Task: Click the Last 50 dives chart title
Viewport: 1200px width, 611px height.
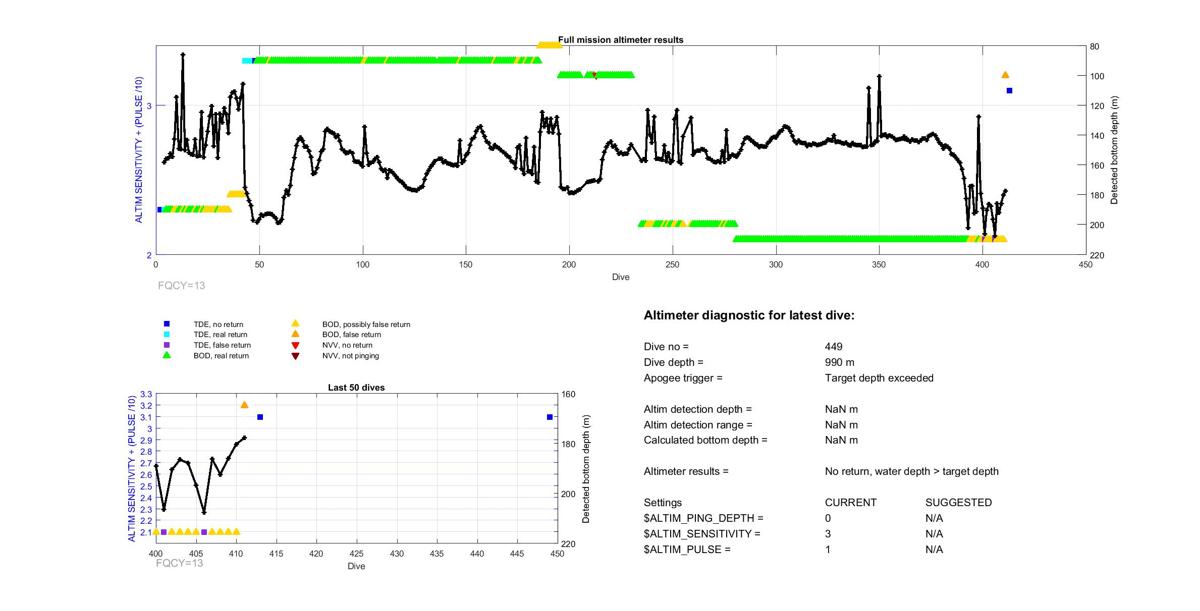Action: (x=357, y=387)
